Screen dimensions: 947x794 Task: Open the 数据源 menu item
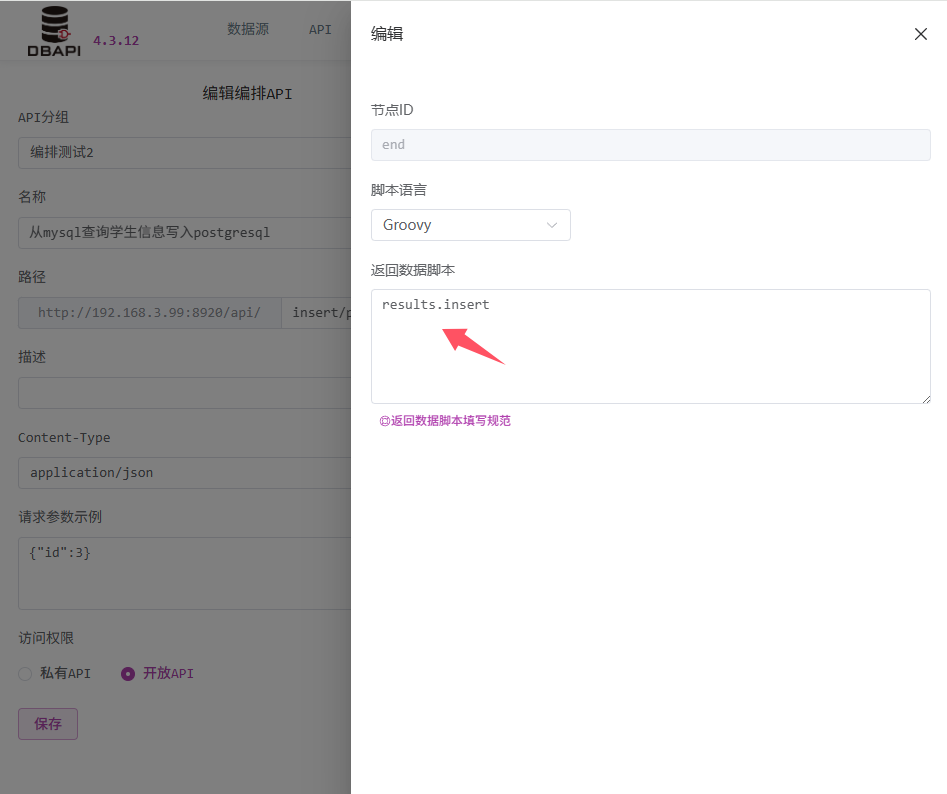pyautogui.click(x=248, y=29)
